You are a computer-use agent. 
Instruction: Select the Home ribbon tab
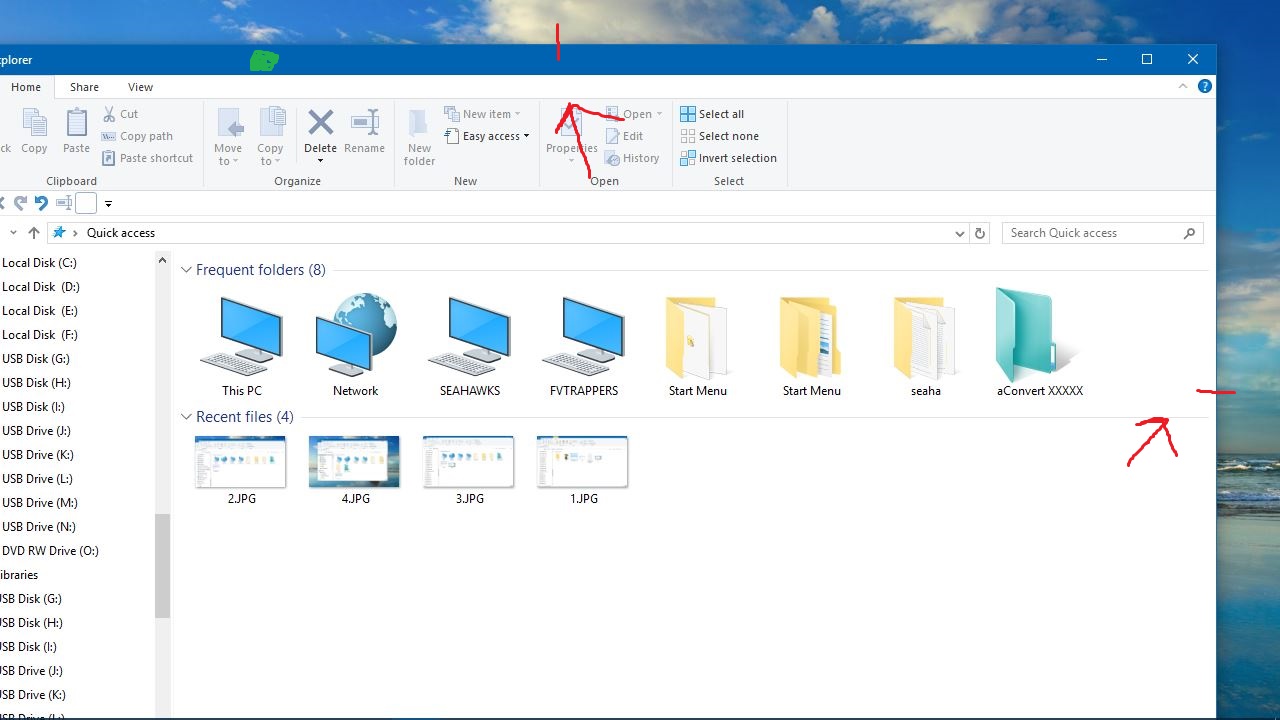(x=26, y=87)
